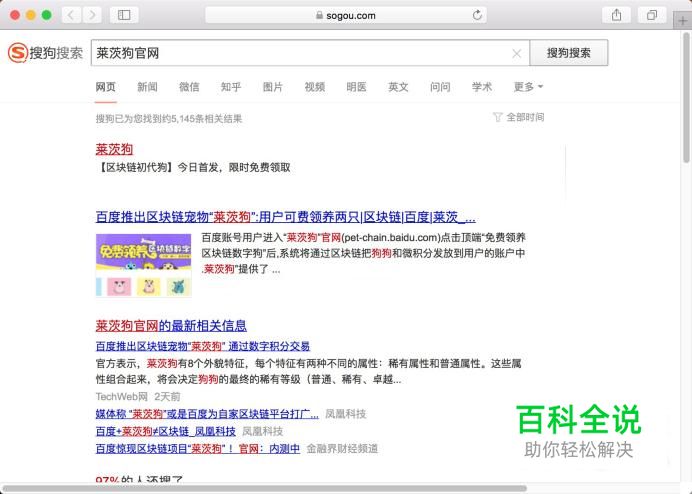Click the 金融界财经频道 source label
Screen dimensions: 692x494
(x=342, y=449)
